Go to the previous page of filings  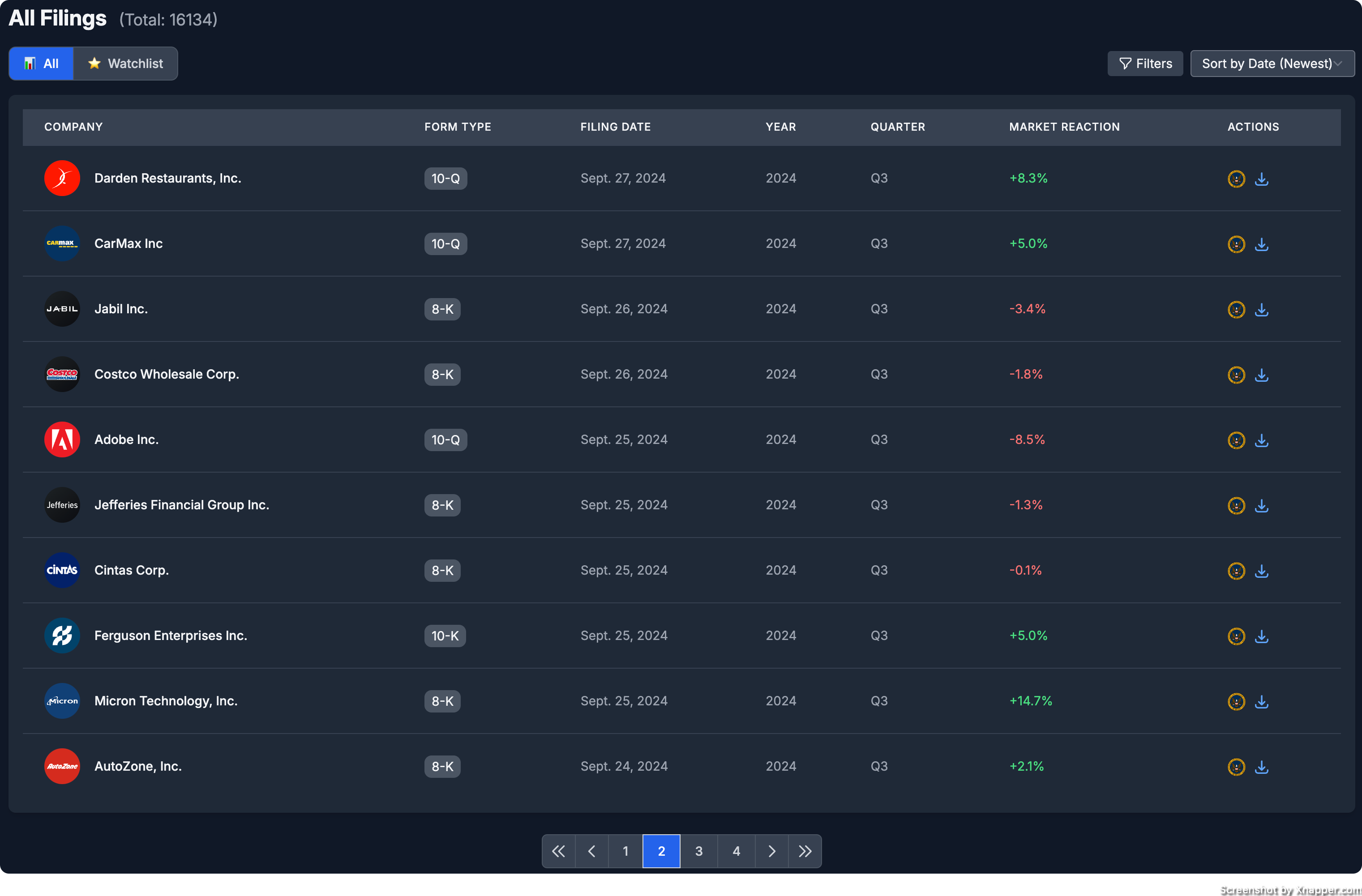pos(592,851)
